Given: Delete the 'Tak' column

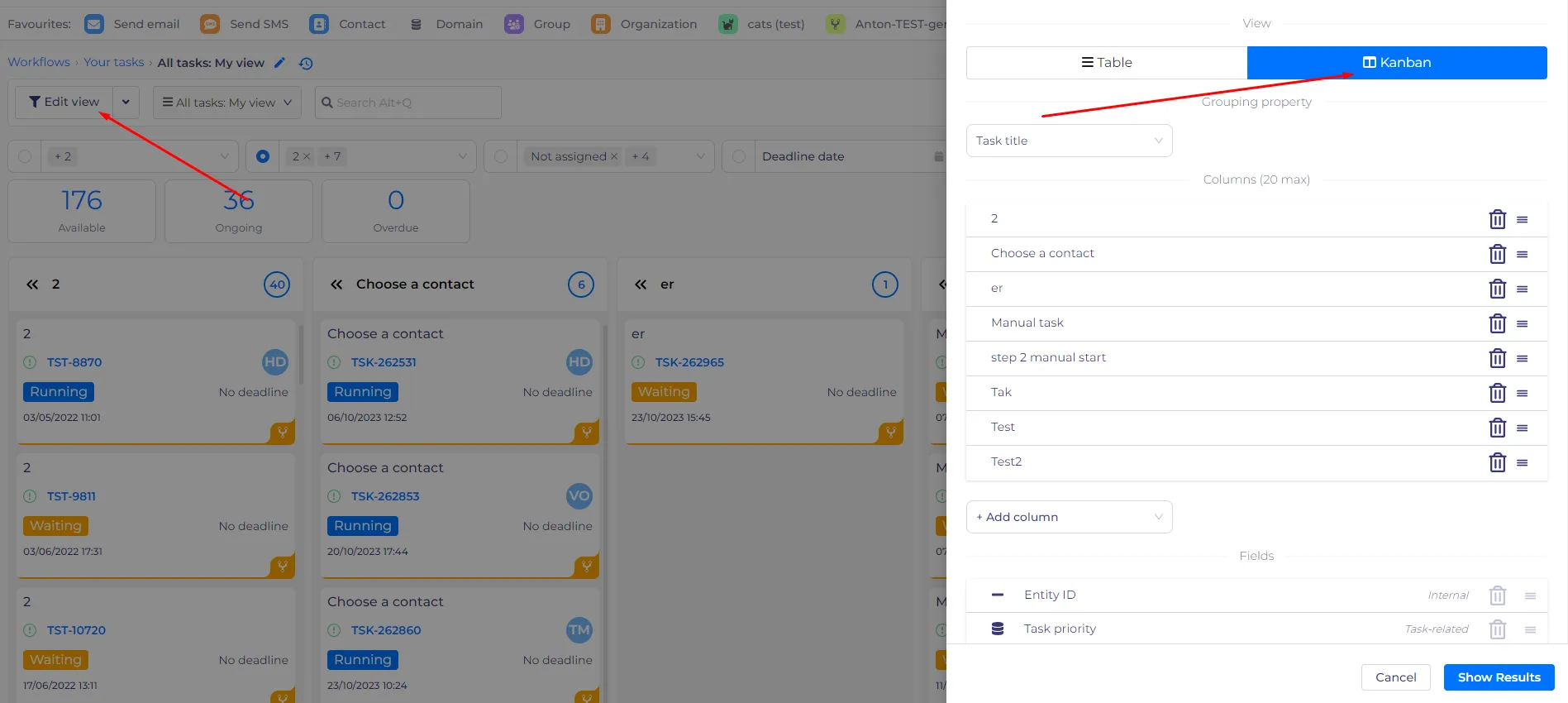Looking at the screenshot, I should pyautogui.click(x=1497, y=393).
